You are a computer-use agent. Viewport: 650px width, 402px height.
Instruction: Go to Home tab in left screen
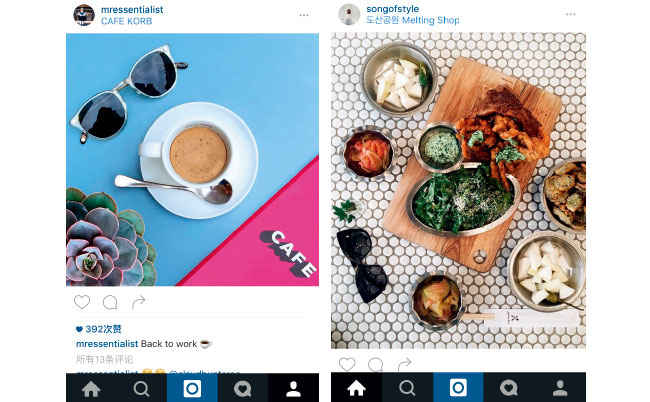click(91, 389)
